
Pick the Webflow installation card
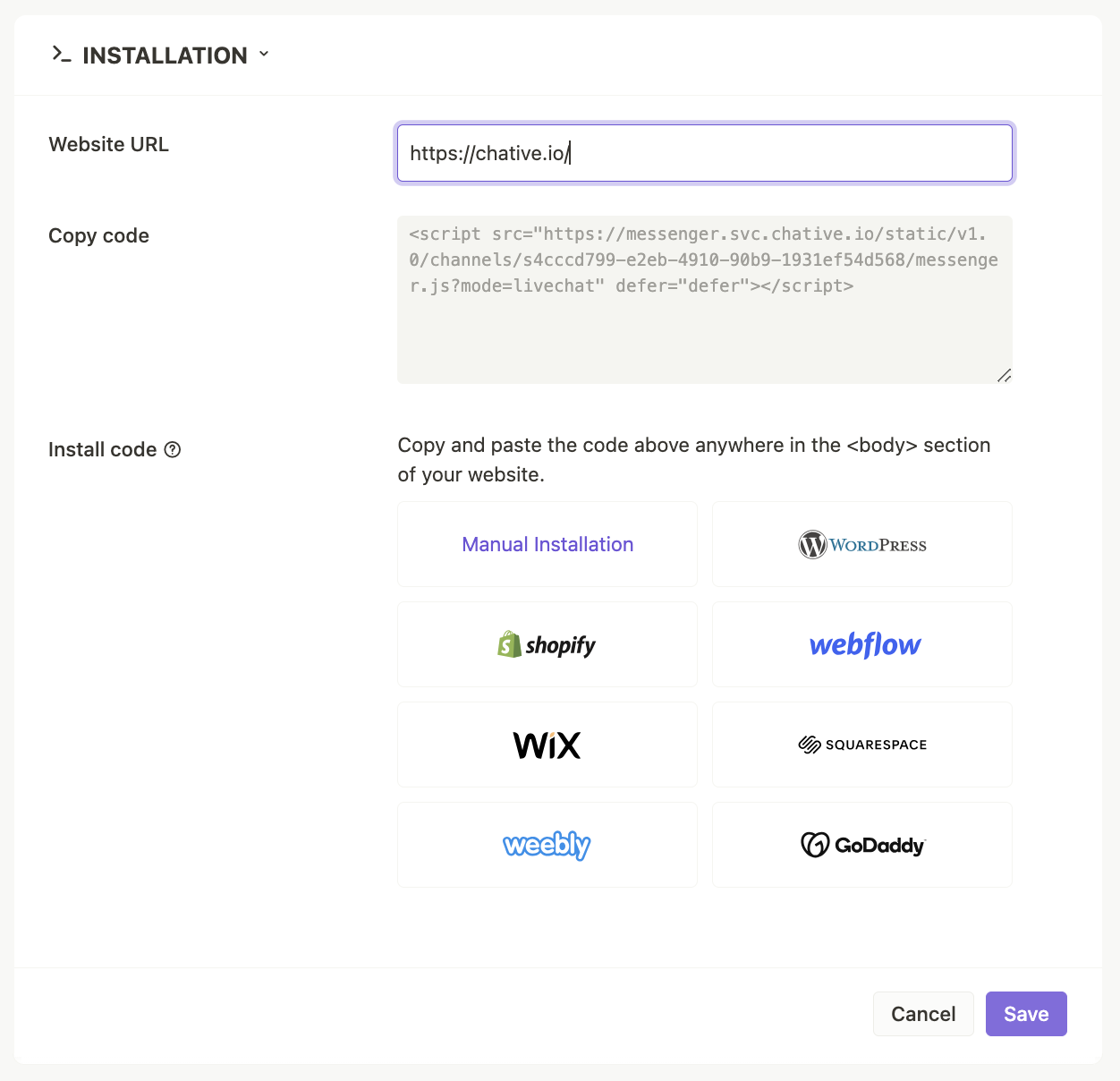point(862,644)
